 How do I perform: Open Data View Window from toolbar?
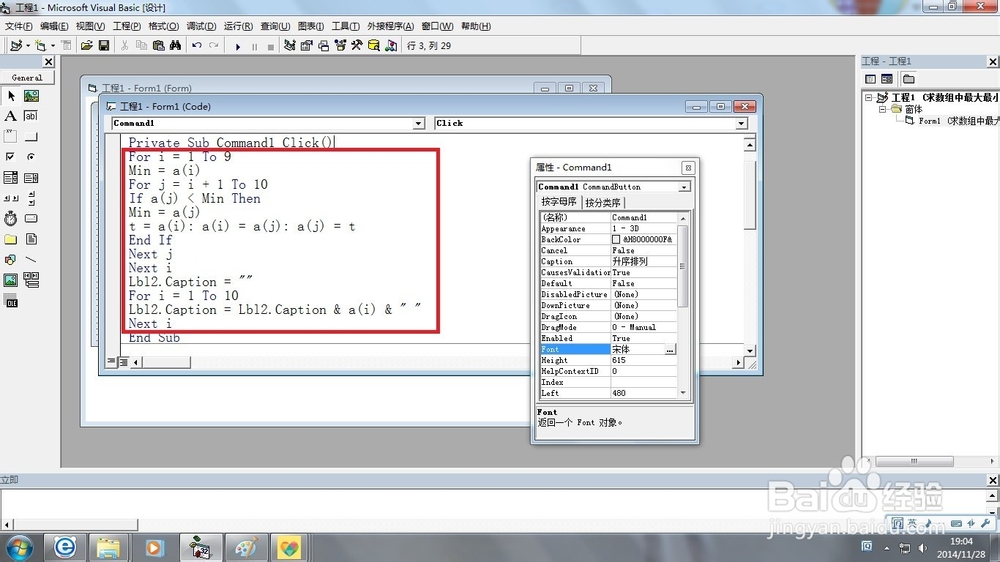374,45
